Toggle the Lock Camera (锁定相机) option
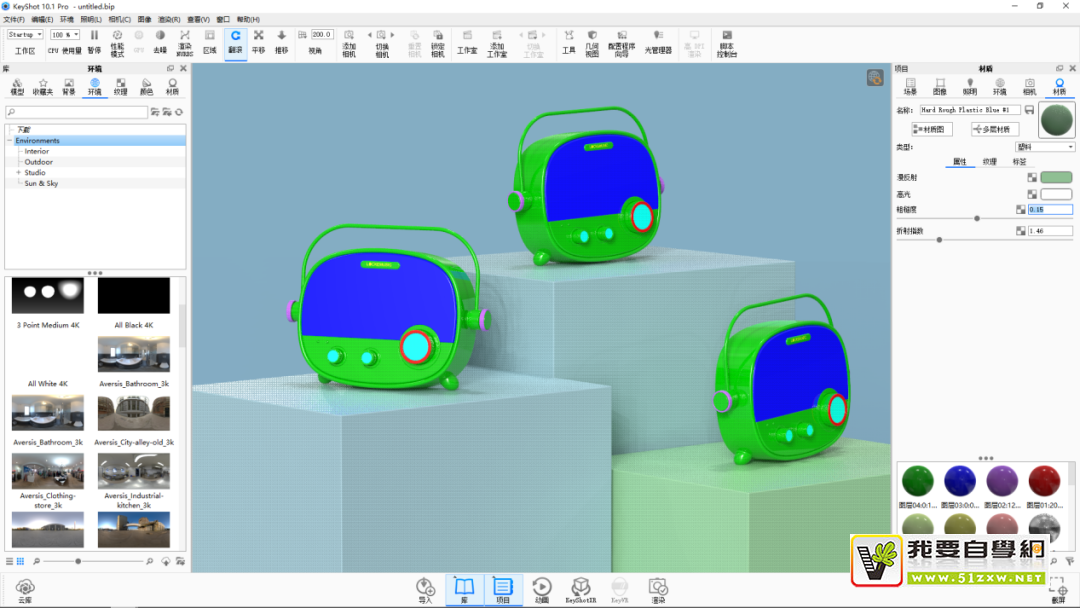This screenshot has height=608, width=1080. pyautogui.click(x=437, y=40)
